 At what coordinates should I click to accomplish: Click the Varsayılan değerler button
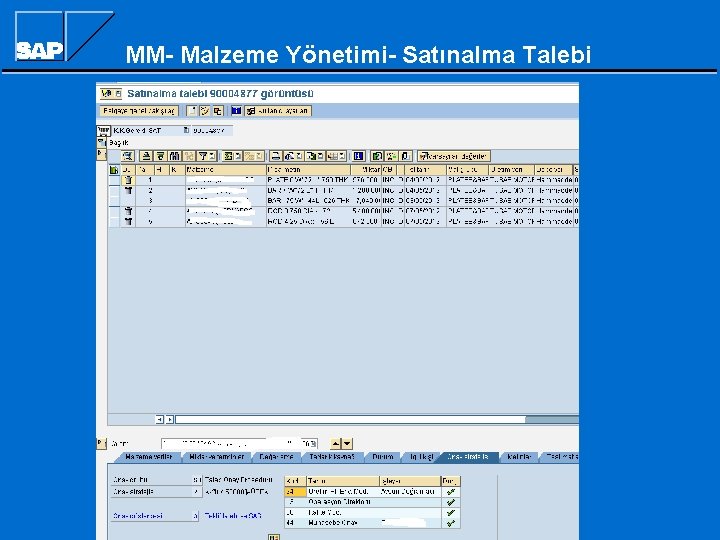454,156
